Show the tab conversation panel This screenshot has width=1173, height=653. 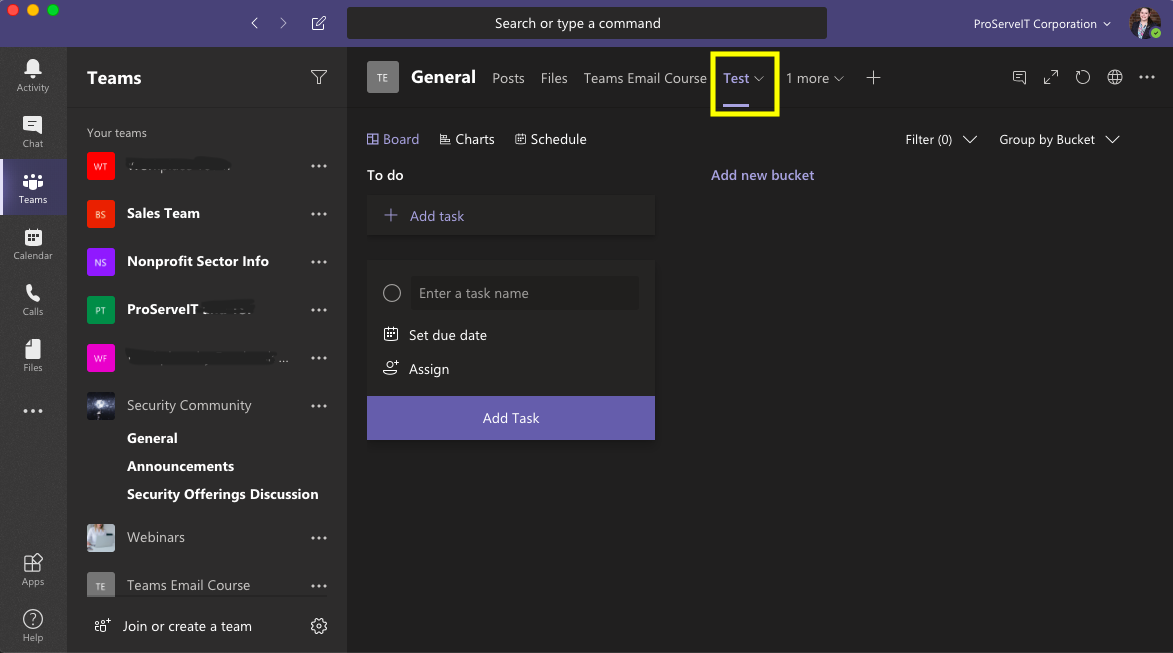click(1019, 77)
